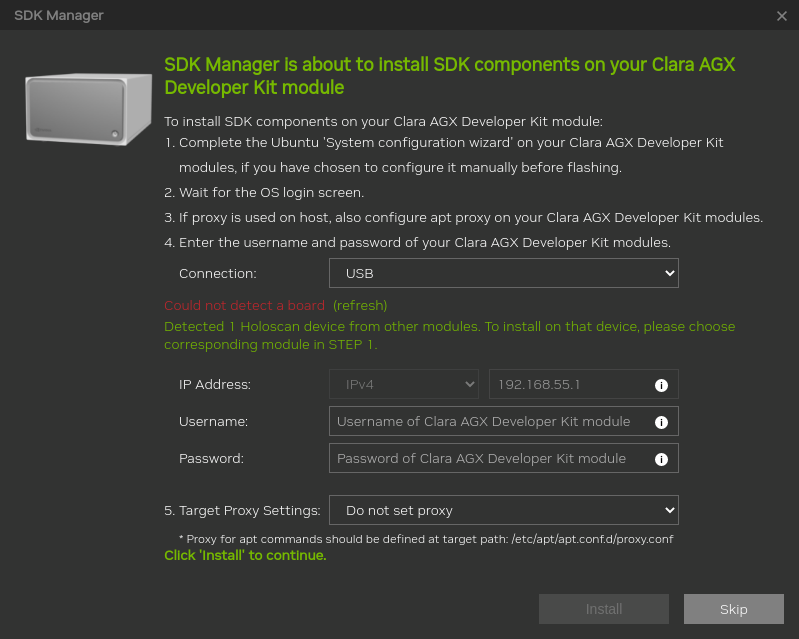Click the SDK Manager window title
The width and height of the screenshot is (799, 639).
pyautogui.click(x=59, y=16)
